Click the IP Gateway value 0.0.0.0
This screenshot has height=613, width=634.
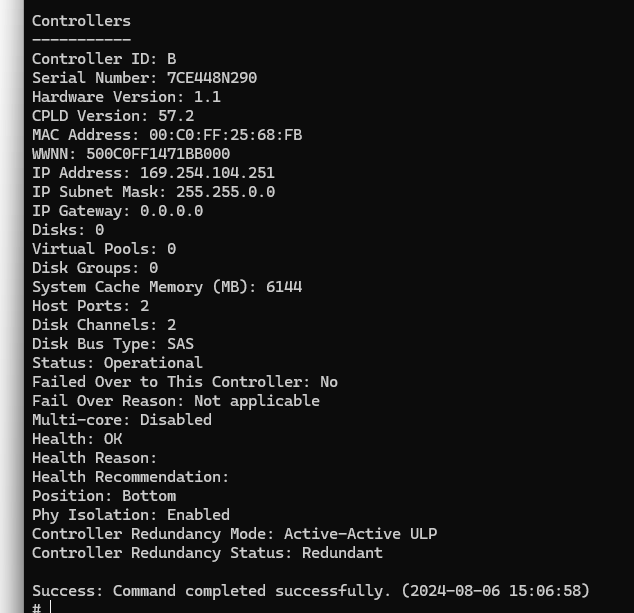(x=171, y=211)
